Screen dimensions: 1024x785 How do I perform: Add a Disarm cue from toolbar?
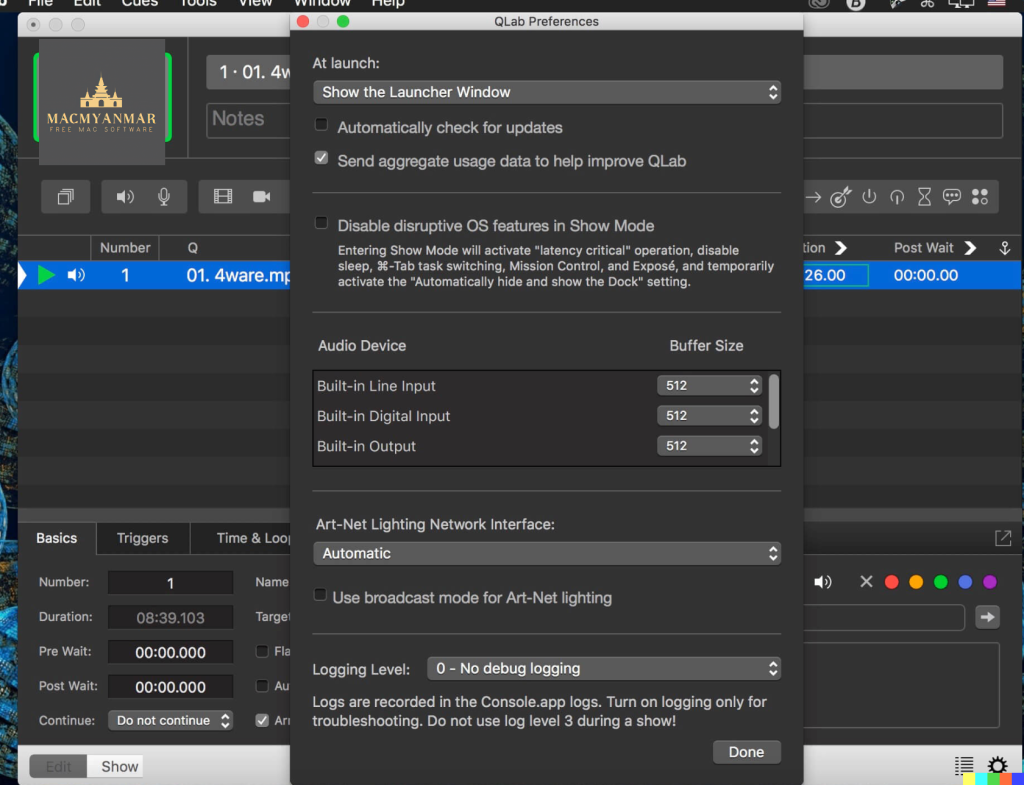pyautogui.click(x=897, y=197)
